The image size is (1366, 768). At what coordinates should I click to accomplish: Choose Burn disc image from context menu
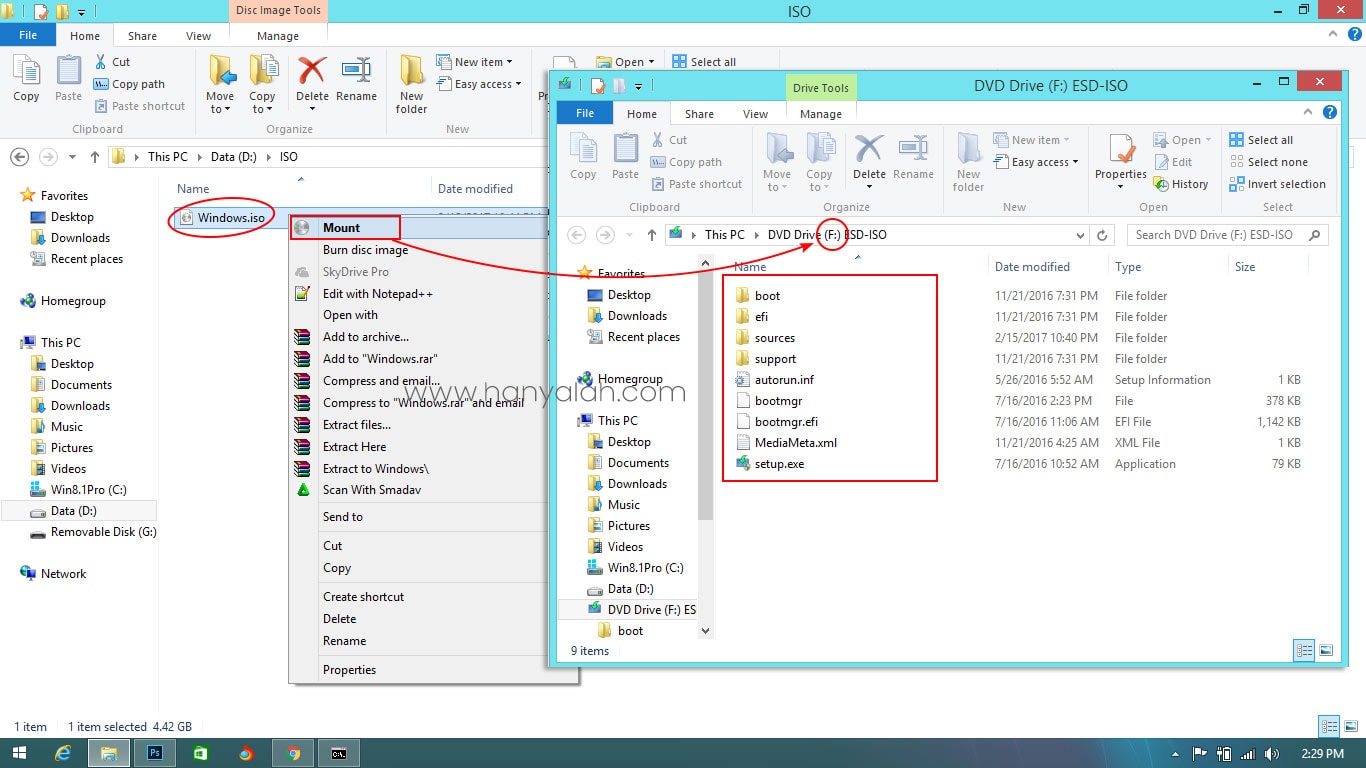[x=365, y=250]
